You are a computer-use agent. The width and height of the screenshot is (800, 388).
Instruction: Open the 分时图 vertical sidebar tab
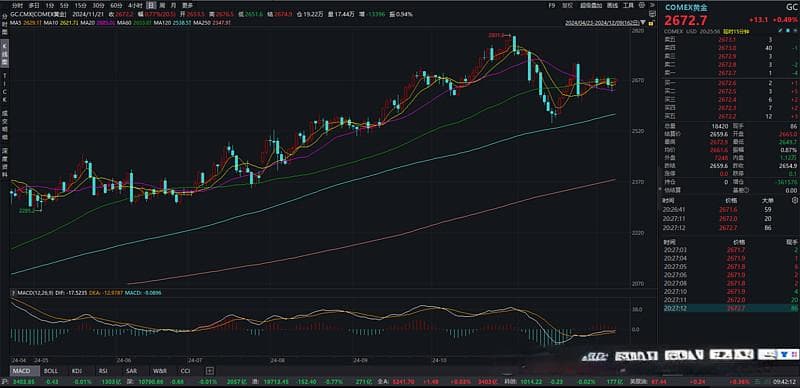click(5, 25)
